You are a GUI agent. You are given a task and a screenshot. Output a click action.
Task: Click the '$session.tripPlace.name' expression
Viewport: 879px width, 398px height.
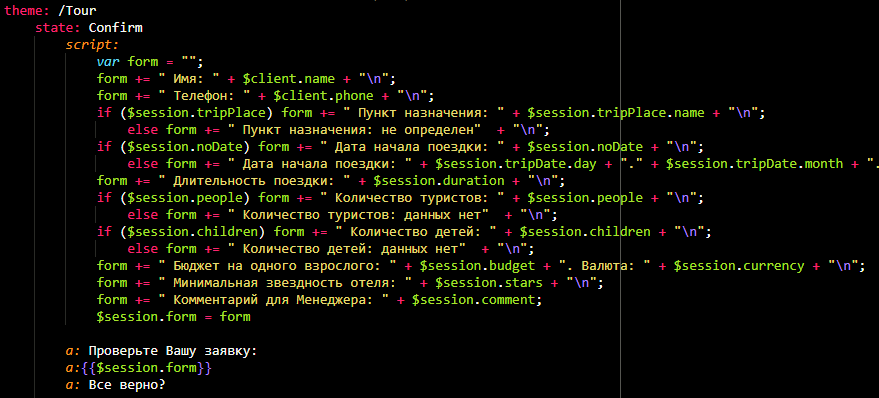[x=616, y=113]
